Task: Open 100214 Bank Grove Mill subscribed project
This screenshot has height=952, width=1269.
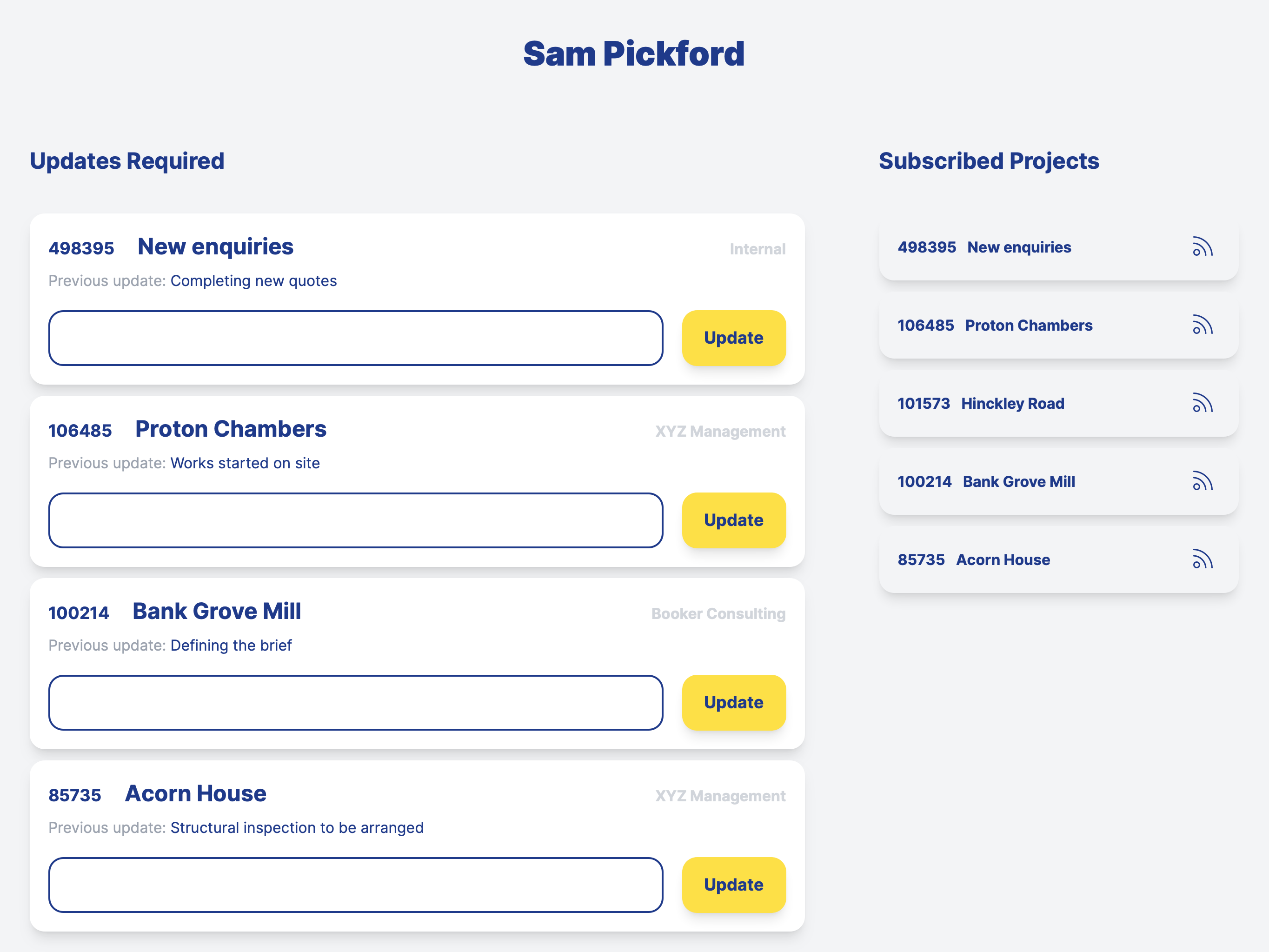Action: coord(986,481)
